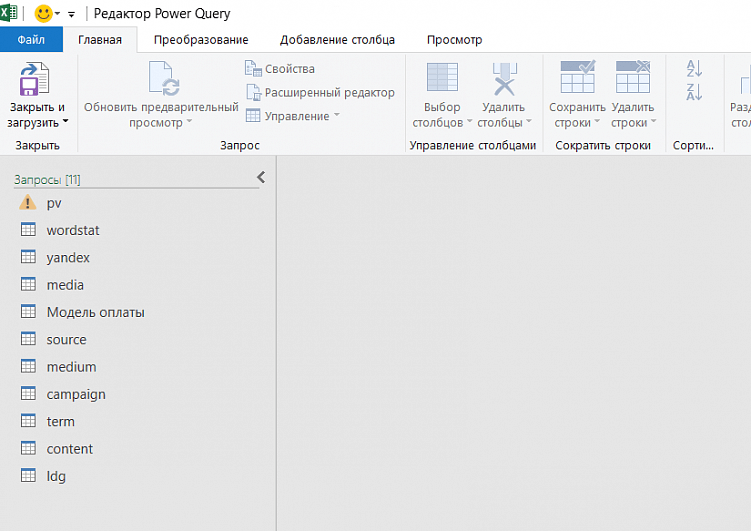
Task: Click the Excel application icon
Action: point(8,13)
